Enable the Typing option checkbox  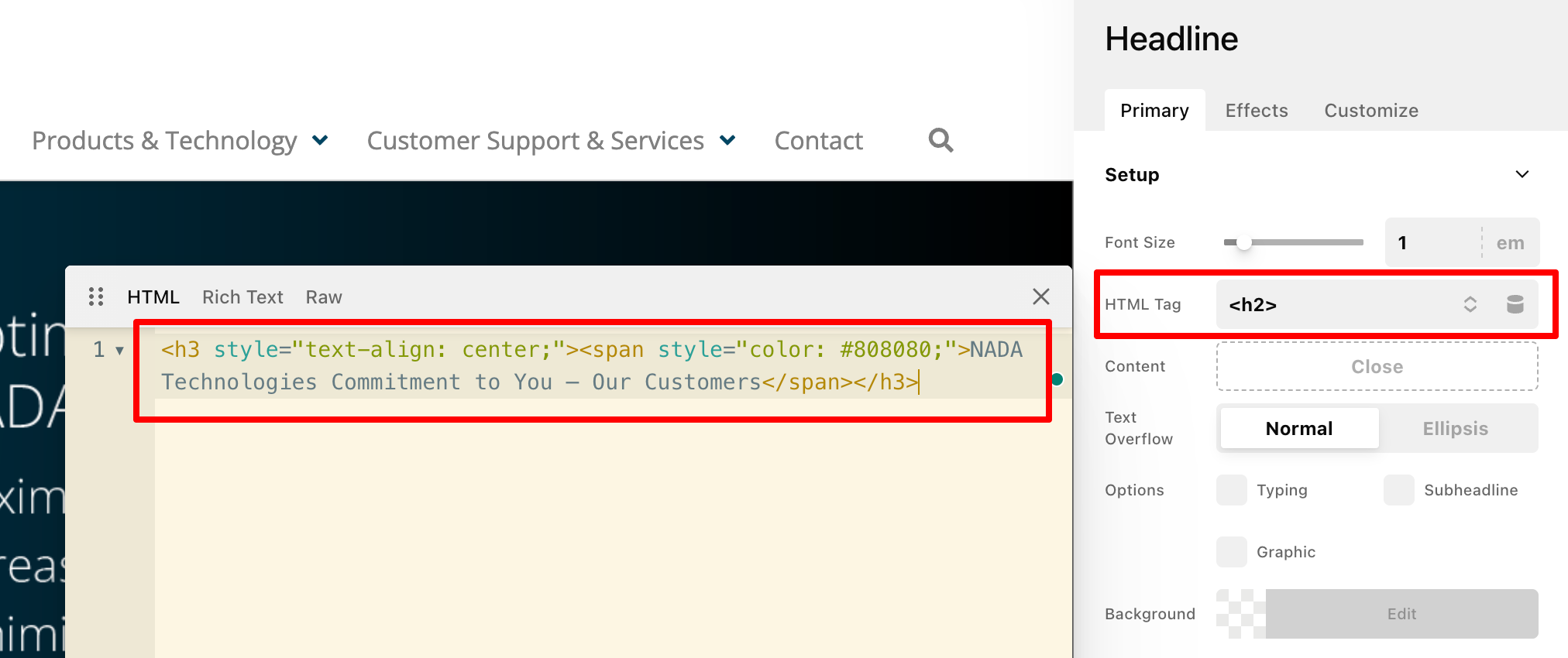click(x=1231, y=490)
